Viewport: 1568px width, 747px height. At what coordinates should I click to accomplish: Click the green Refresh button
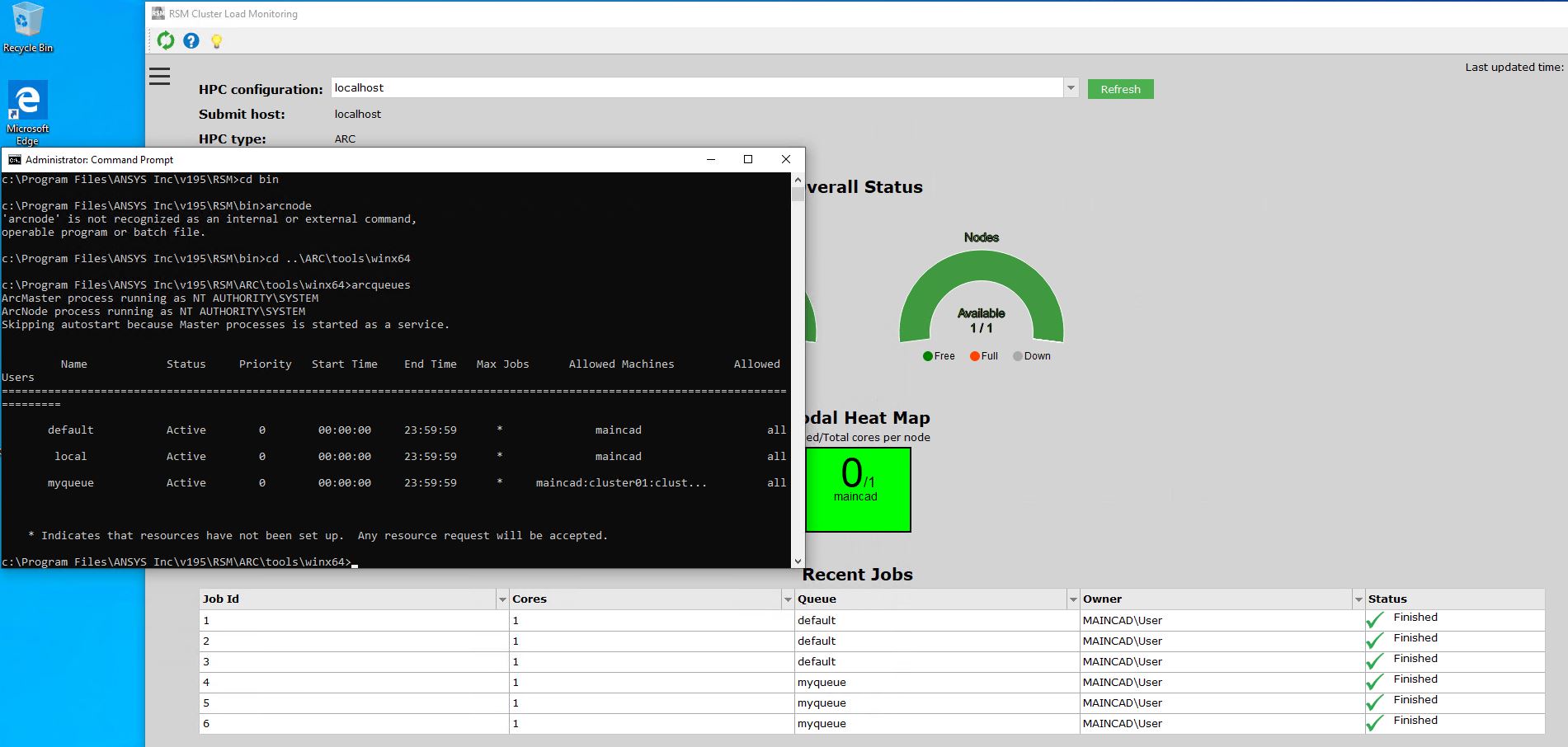pos(1120,89)
